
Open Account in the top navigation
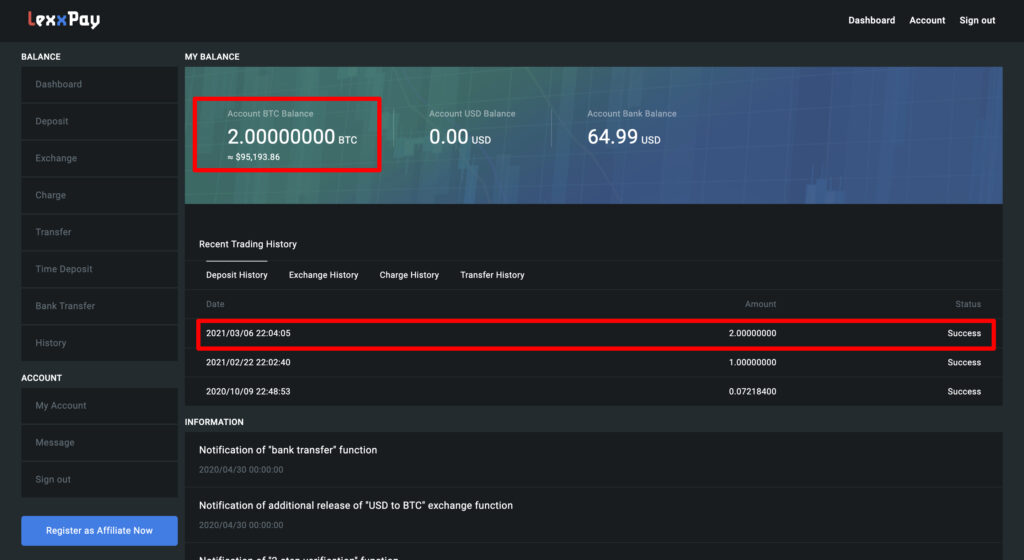(927, 20)
